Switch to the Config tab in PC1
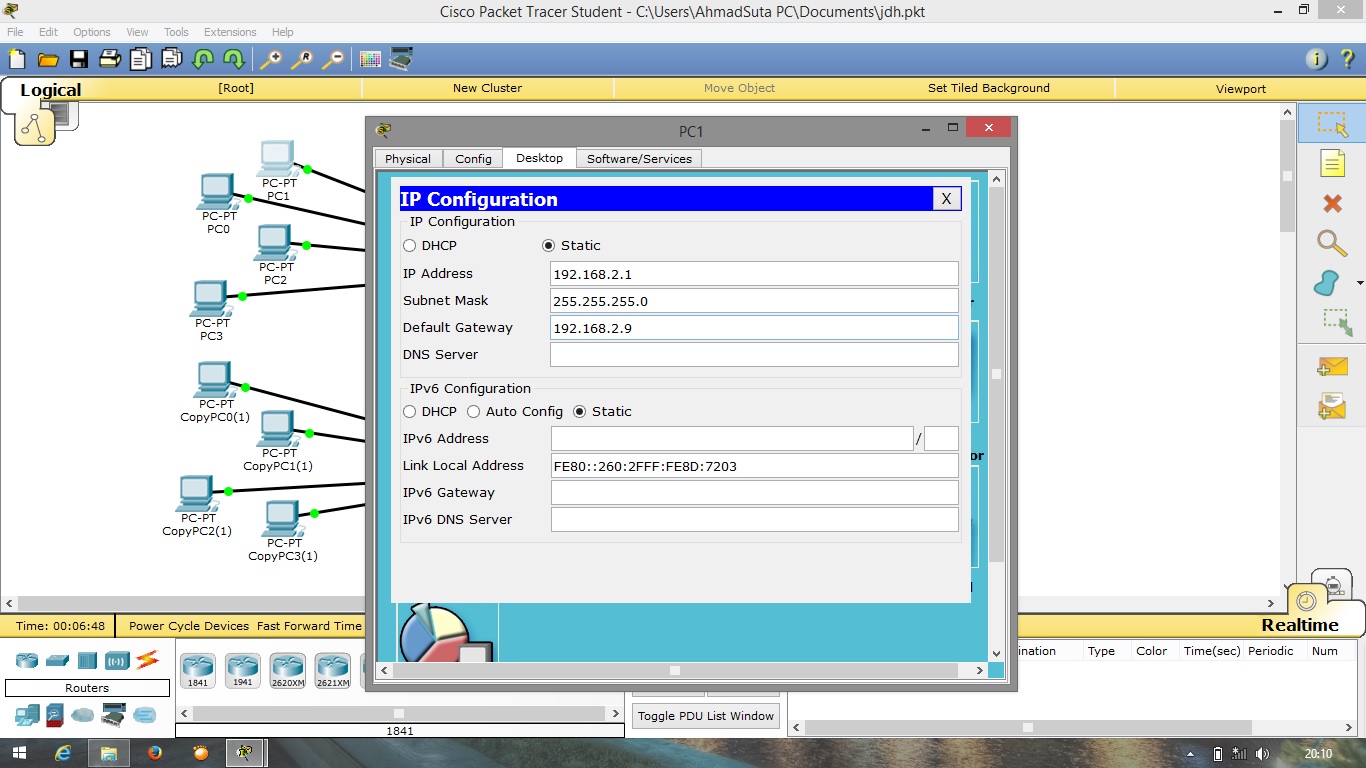Image resolution: width=1366 pixels, height=768 pixels. point(473,159)
